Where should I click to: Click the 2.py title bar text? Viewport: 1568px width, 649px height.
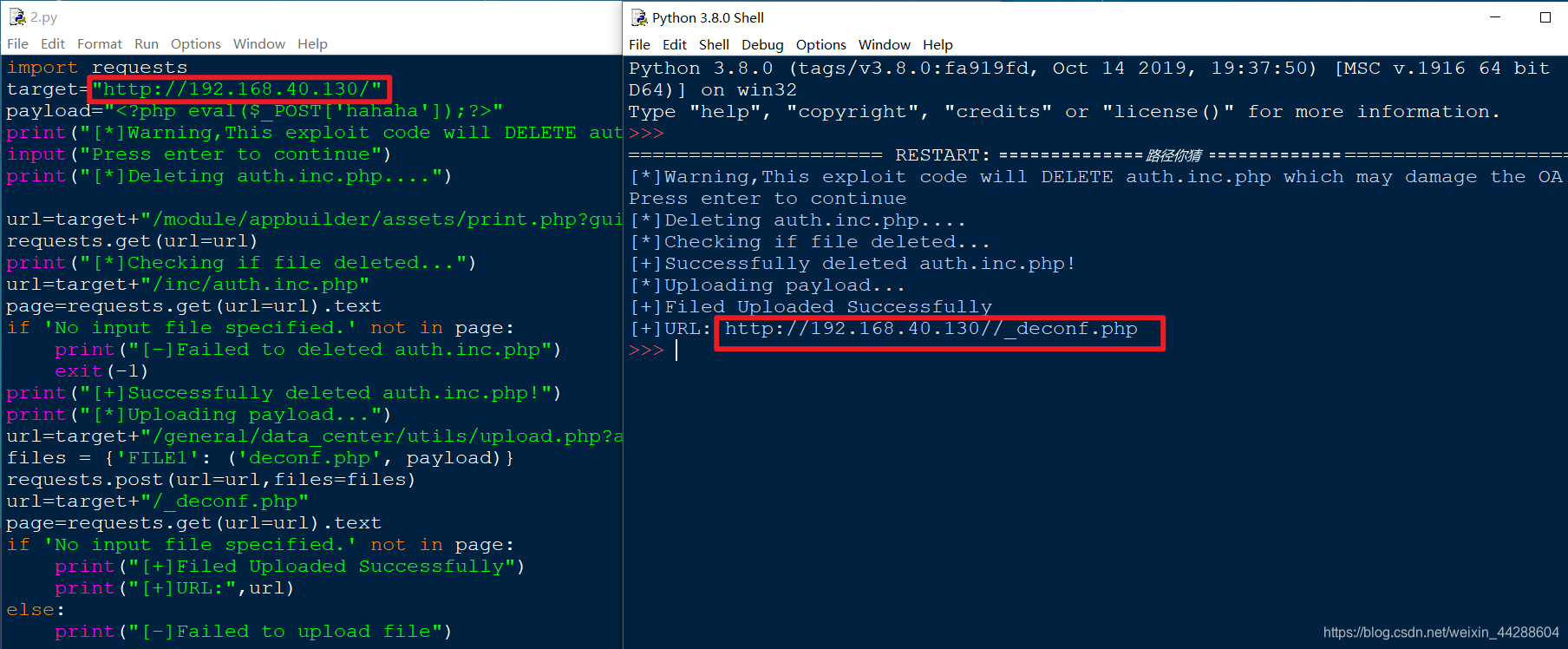[x=43, y=16]
